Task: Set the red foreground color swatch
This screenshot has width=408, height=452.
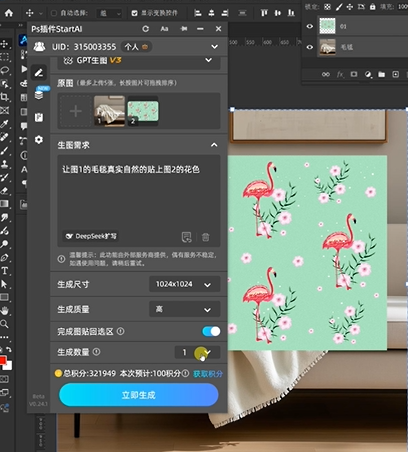Action: coord(3,361)
